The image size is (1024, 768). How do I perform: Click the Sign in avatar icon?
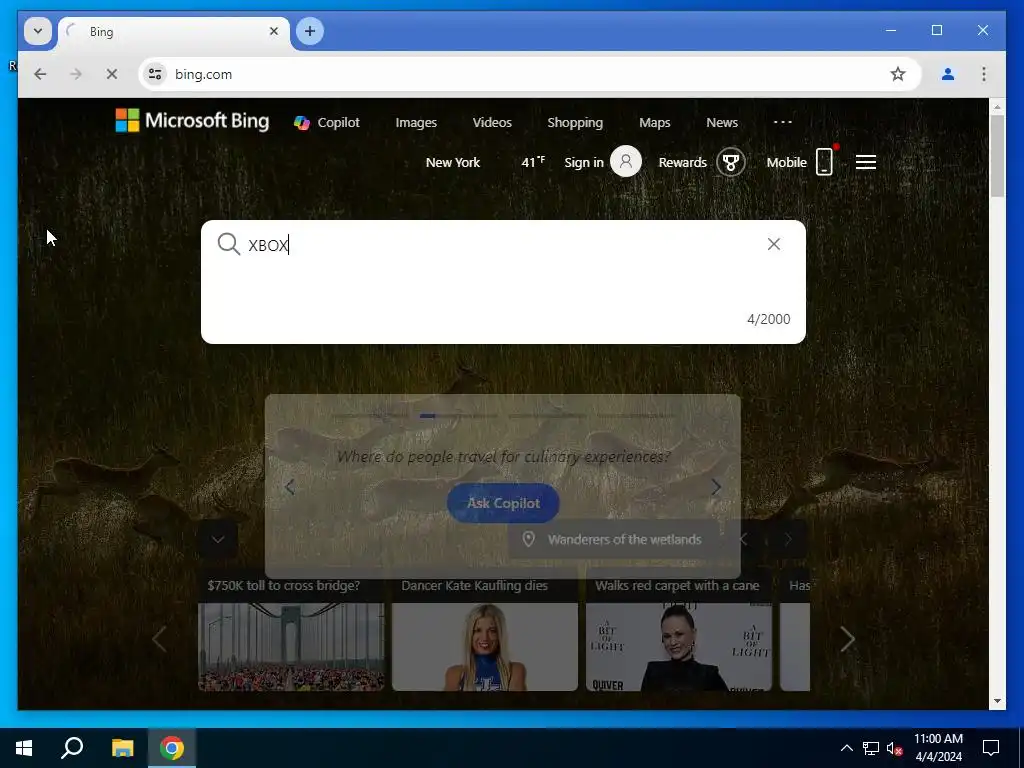[626, 161]
